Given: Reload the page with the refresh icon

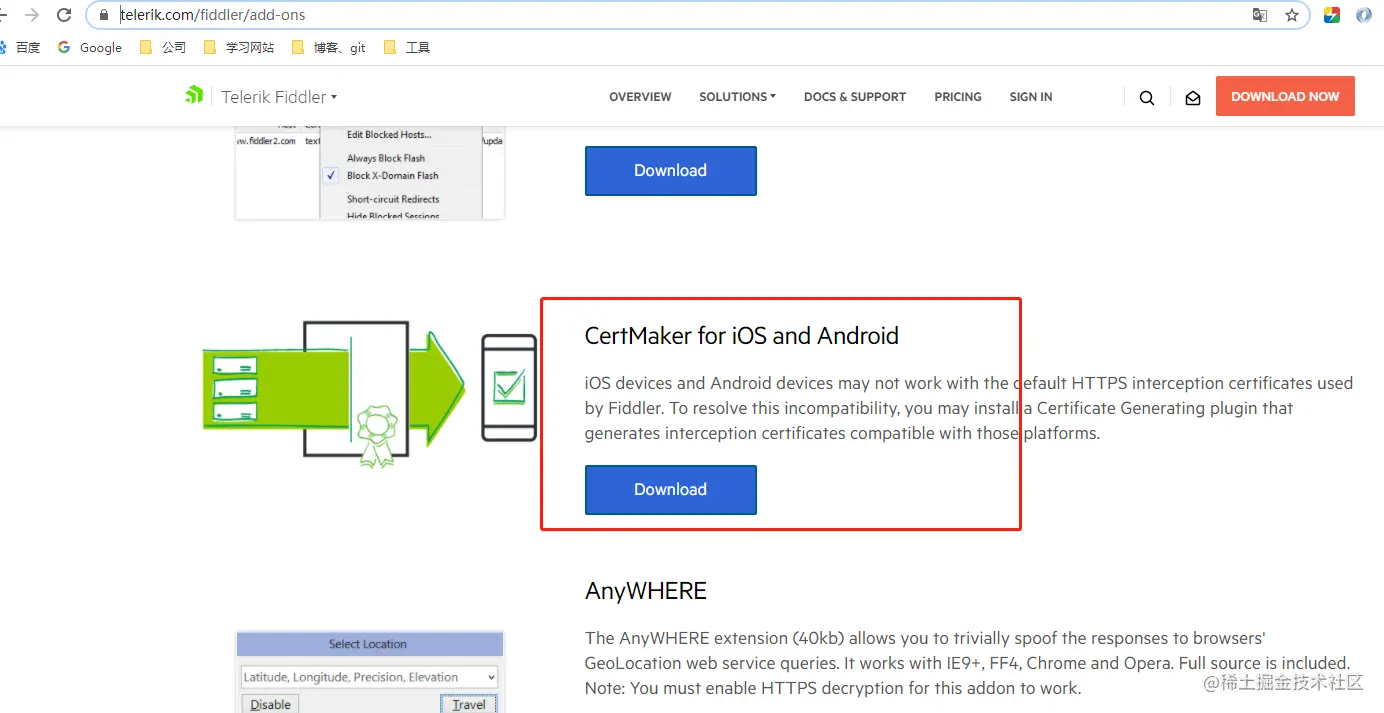Looking at the screenshot, I should tap(64, 15).
